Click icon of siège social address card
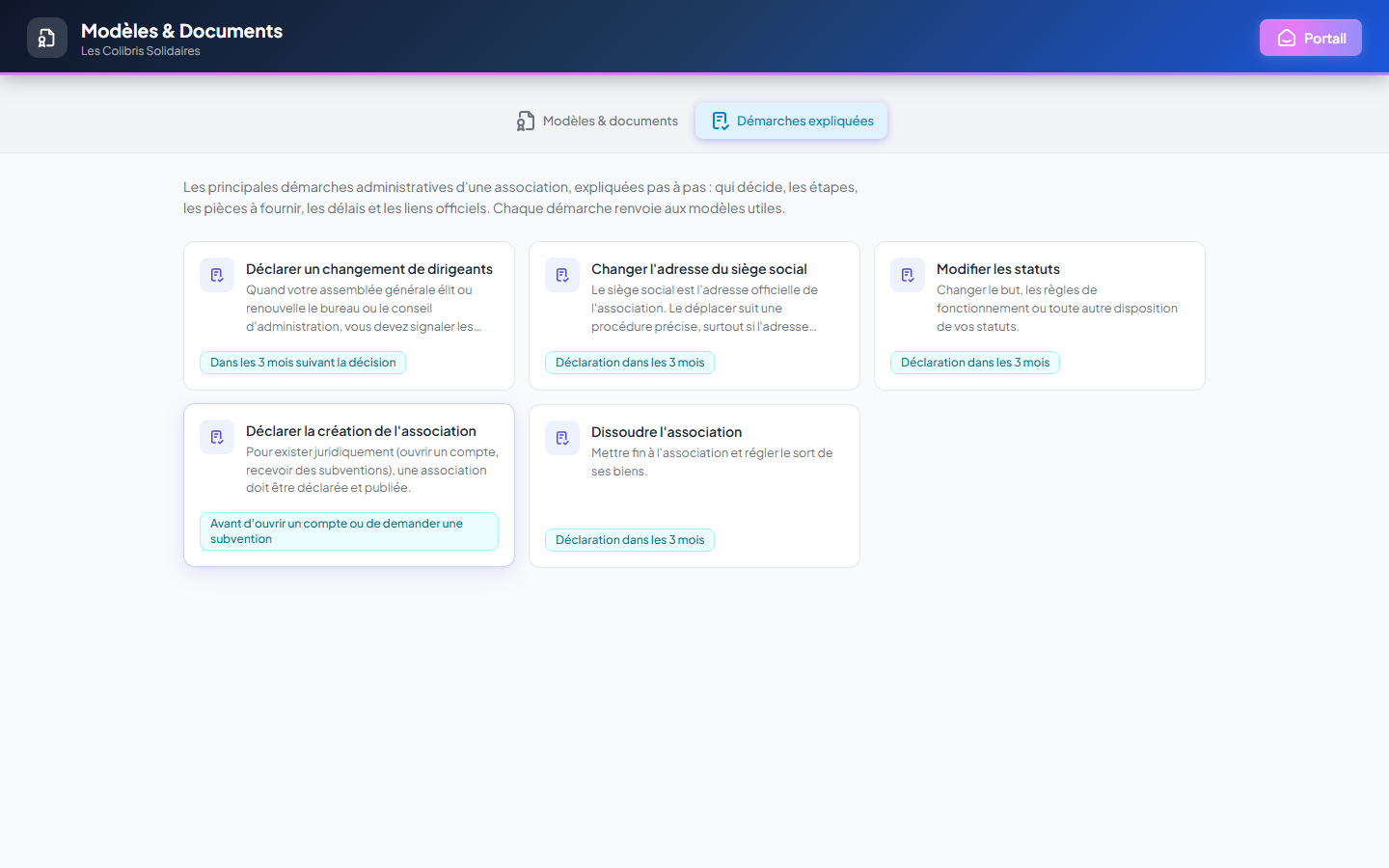Viewport: 1389px width, 868px height. [x=562, y=275]
